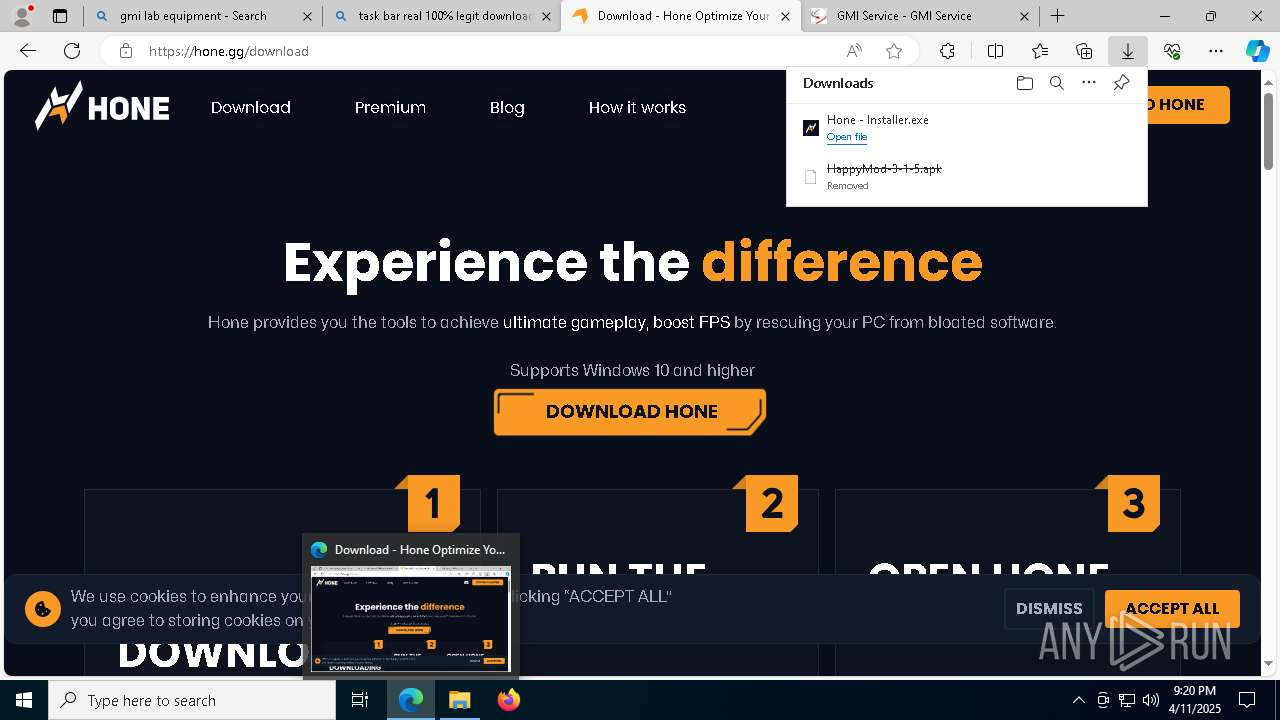This screenshot has height=720, width=1280.
Task: Launch Firefox from the taskbar
Action: [508, 700]
